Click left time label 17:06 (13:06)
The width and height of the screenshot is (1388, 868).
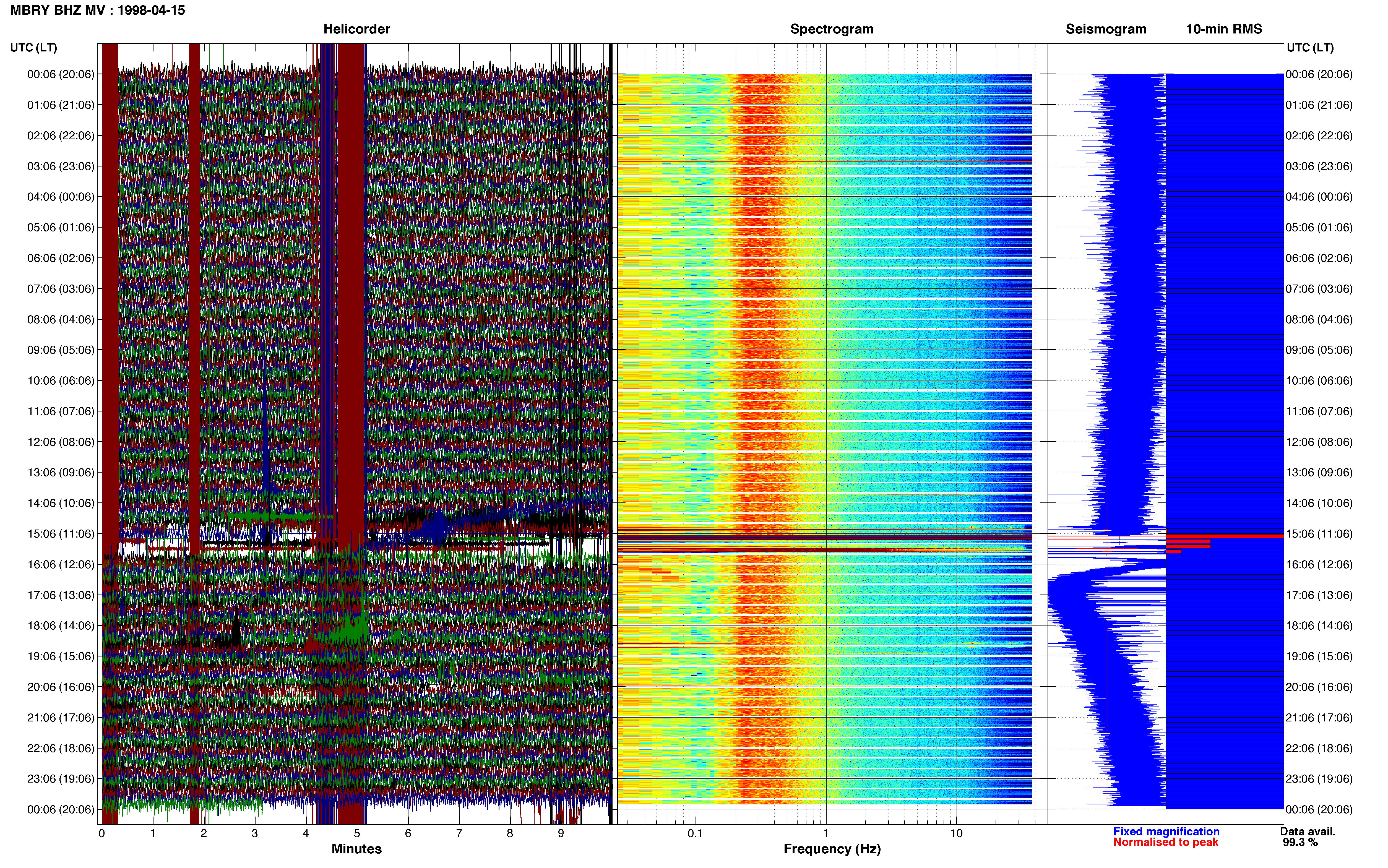click(61, 595)
